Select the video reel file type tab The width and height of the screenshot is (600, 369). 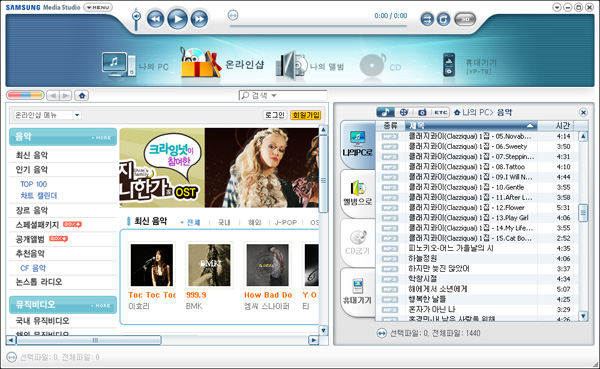pos(404,112)
